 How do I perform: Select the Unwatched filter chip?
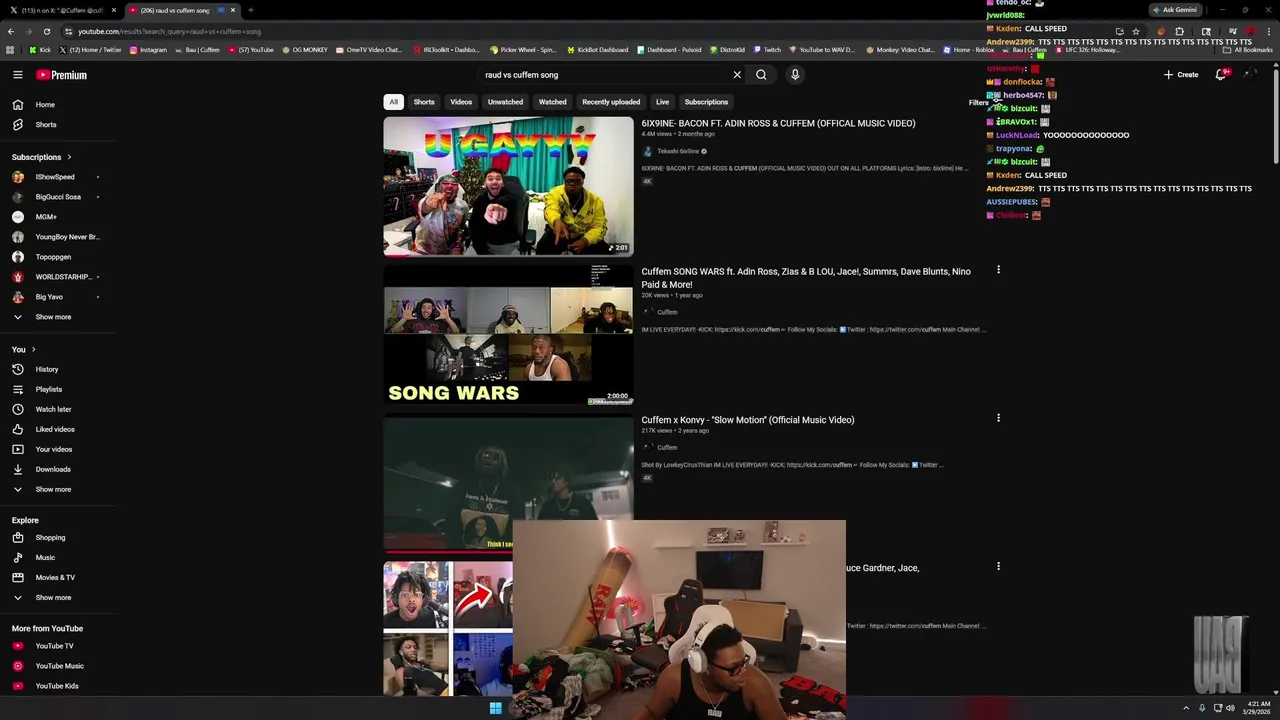(x=505, y=102)
